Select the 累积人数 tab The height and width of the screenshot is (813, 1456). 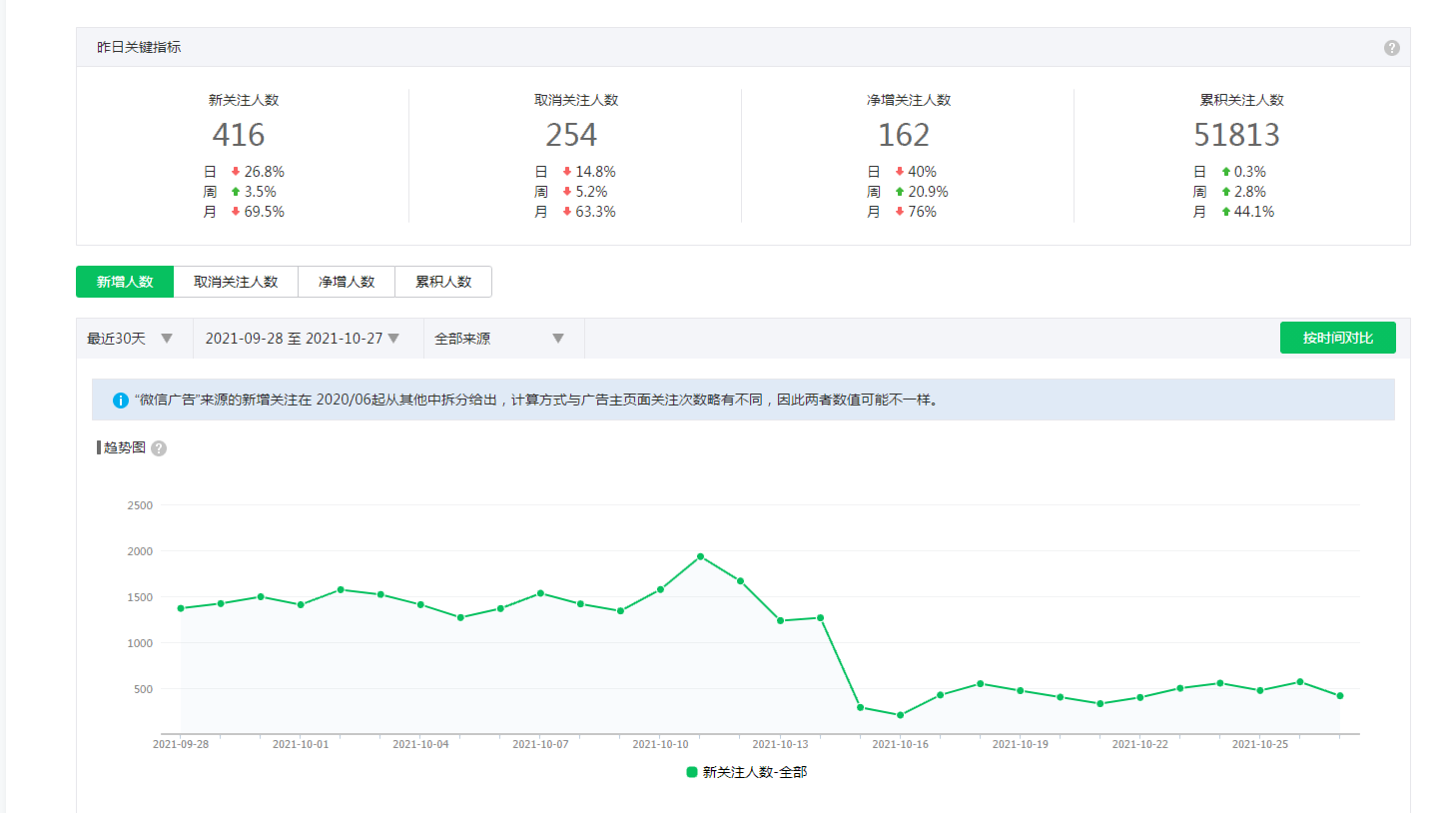[443, 282]
